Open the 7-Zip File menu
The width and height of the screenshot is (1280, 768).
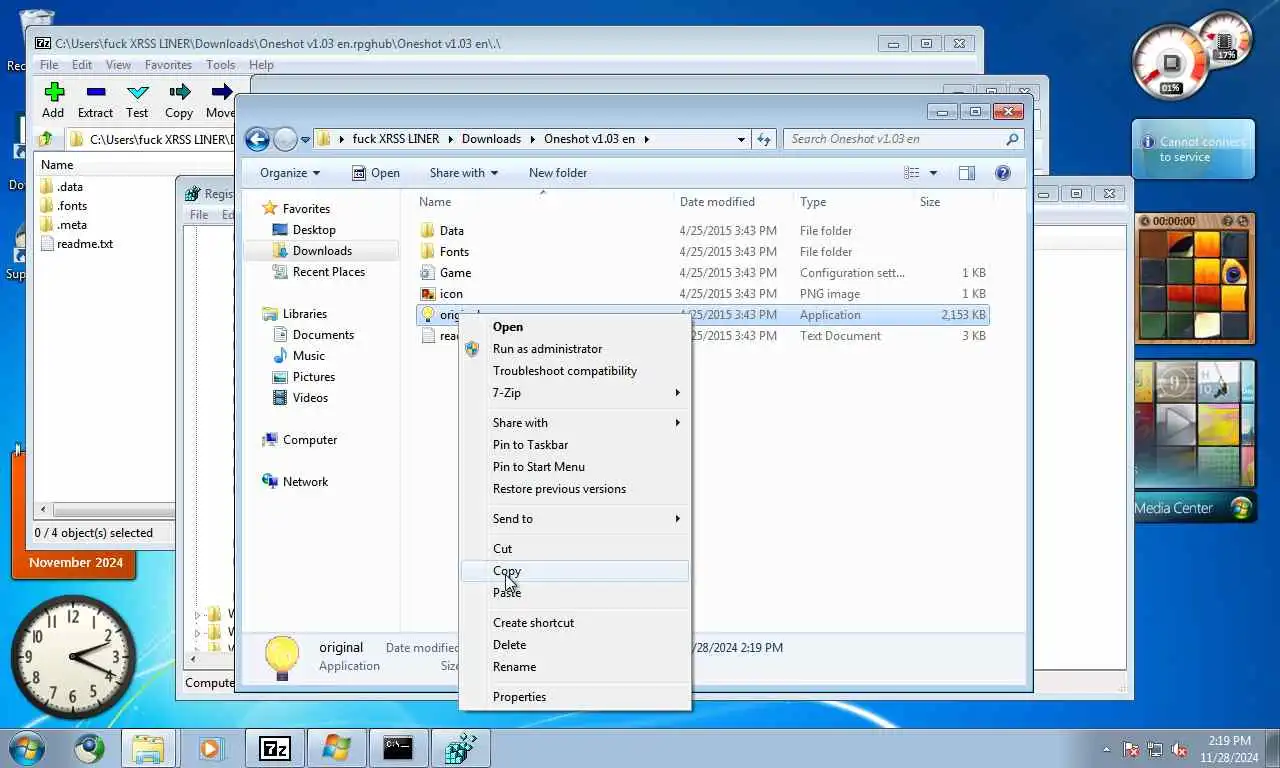49,65
